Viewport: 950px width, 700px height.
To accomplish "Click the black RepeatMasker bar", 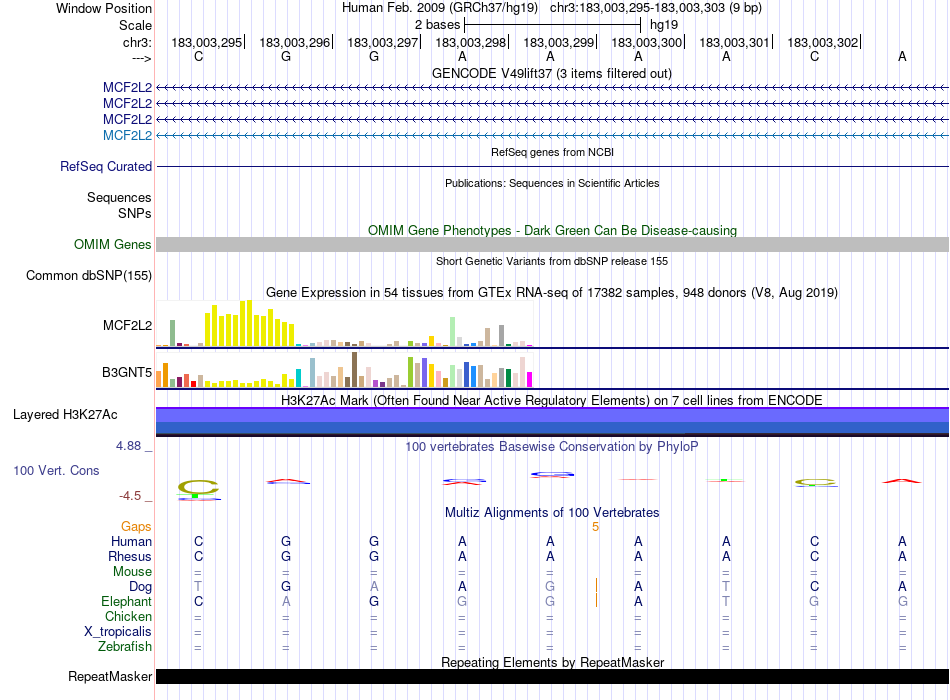I will click(x=552, y=677).
